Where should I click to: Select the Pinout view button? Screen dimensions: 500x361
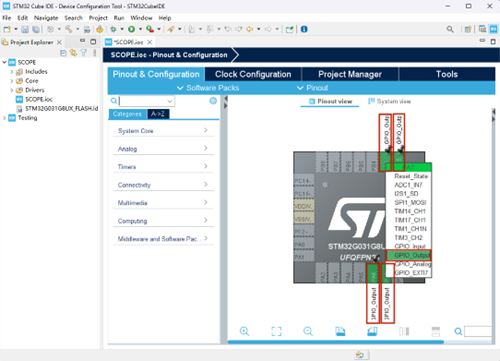click(331, 101)
